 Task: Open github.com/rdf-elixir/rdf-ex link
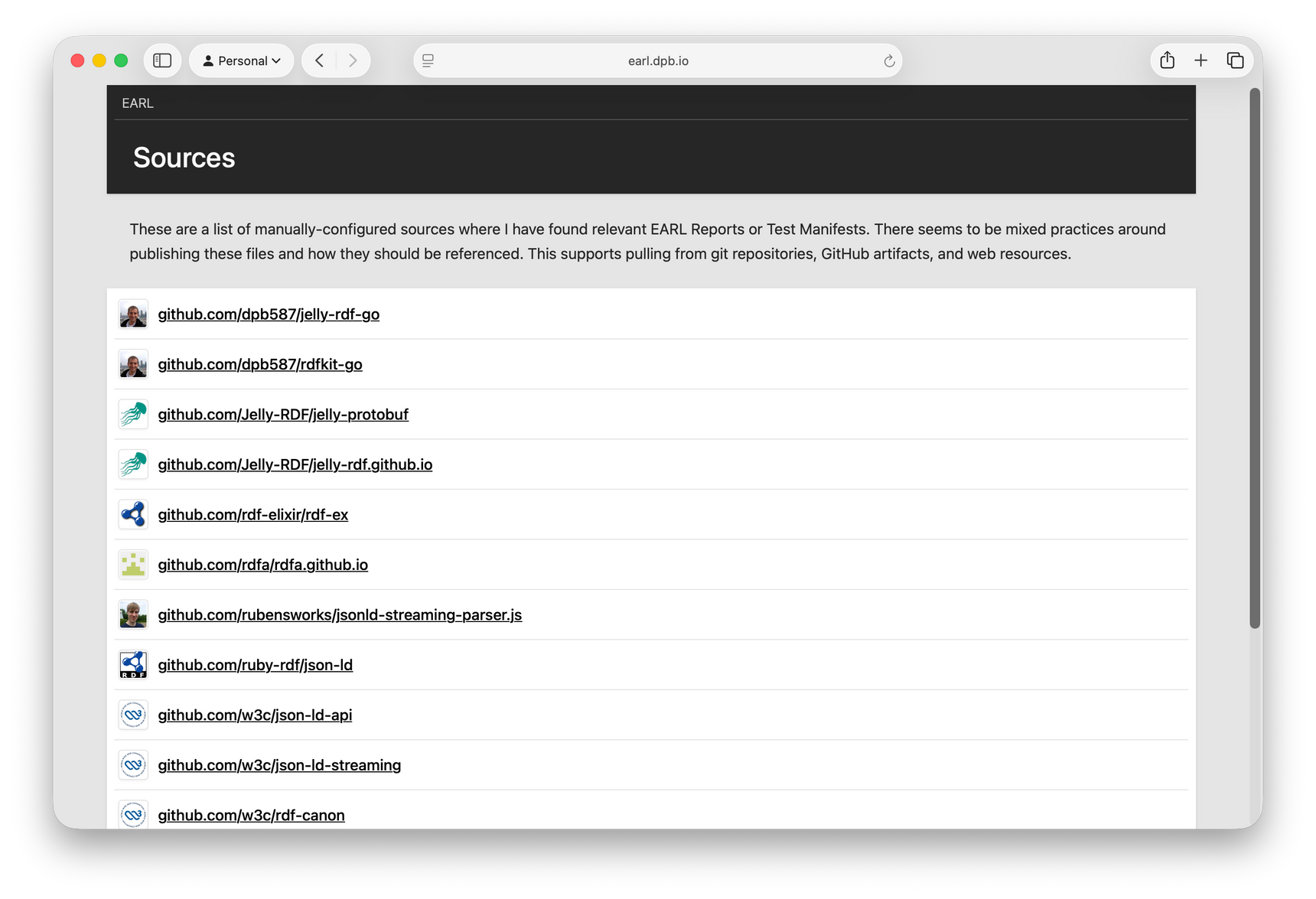[x=253, y=515]
